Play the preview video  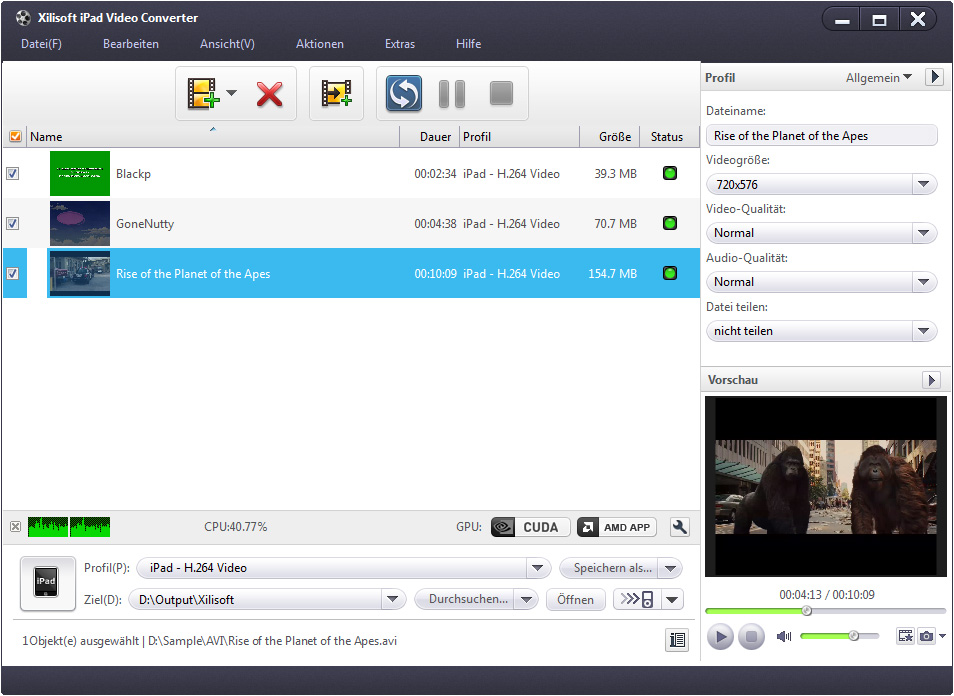coord(720,637)
